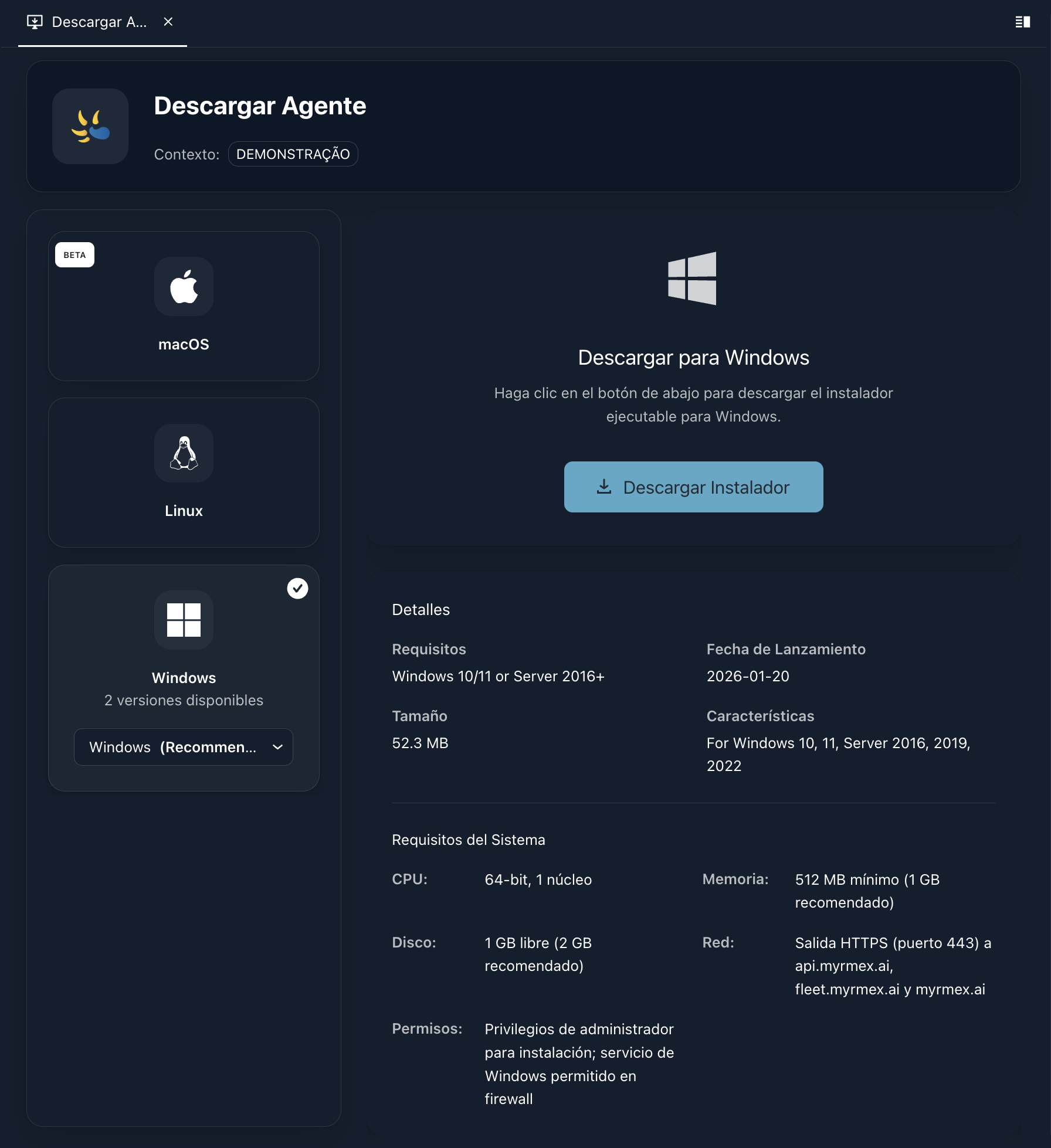
Task: Click the 52.3 MB size value under Tamaño
Action: [420, 743]
